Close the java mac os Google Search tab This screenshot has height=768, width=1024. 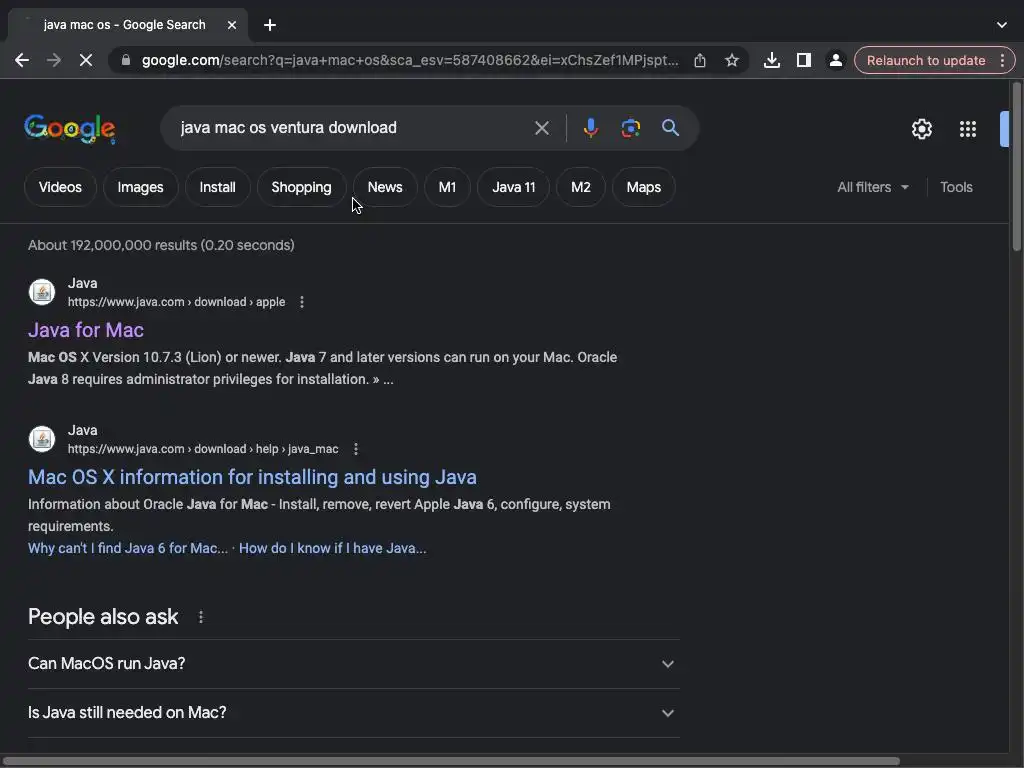(232, 25)
